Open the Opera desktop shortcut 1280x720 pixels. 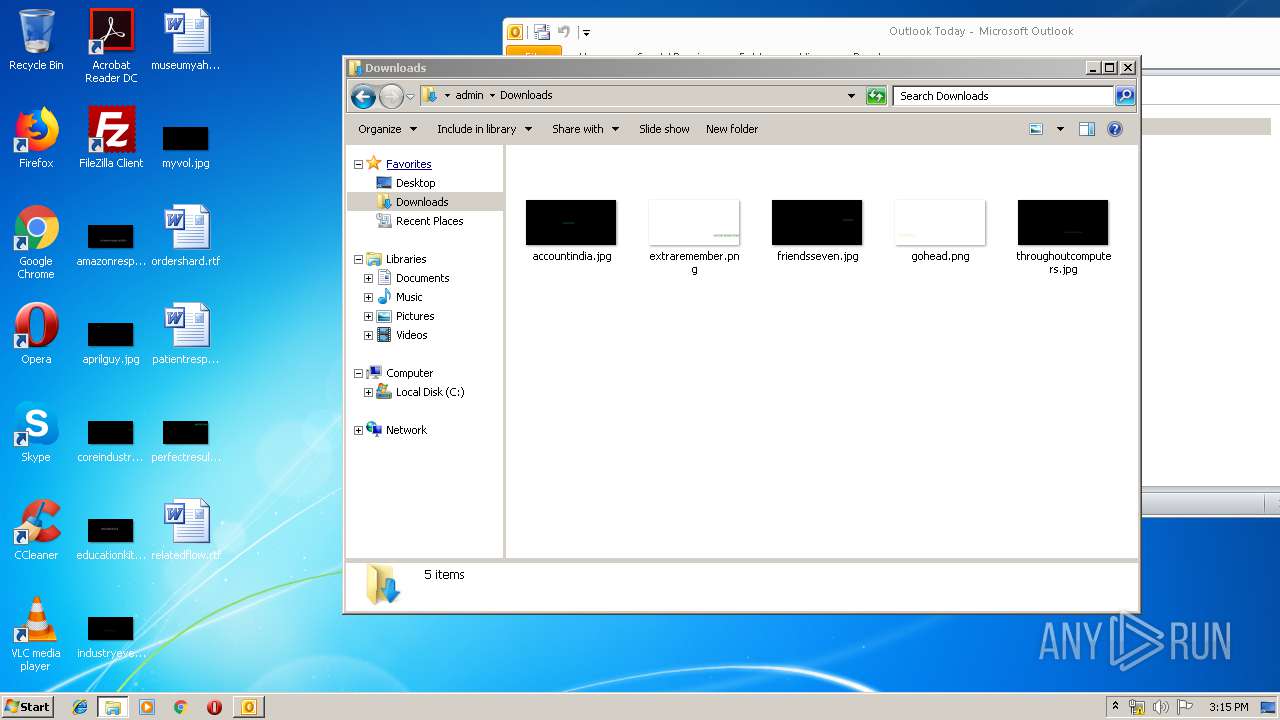36,334
